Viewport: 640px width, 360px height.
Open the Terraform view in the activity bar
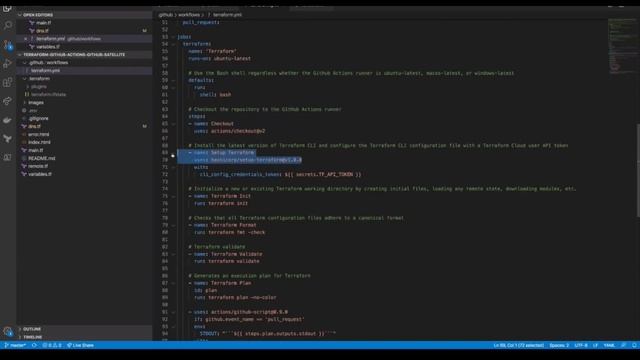8,139
